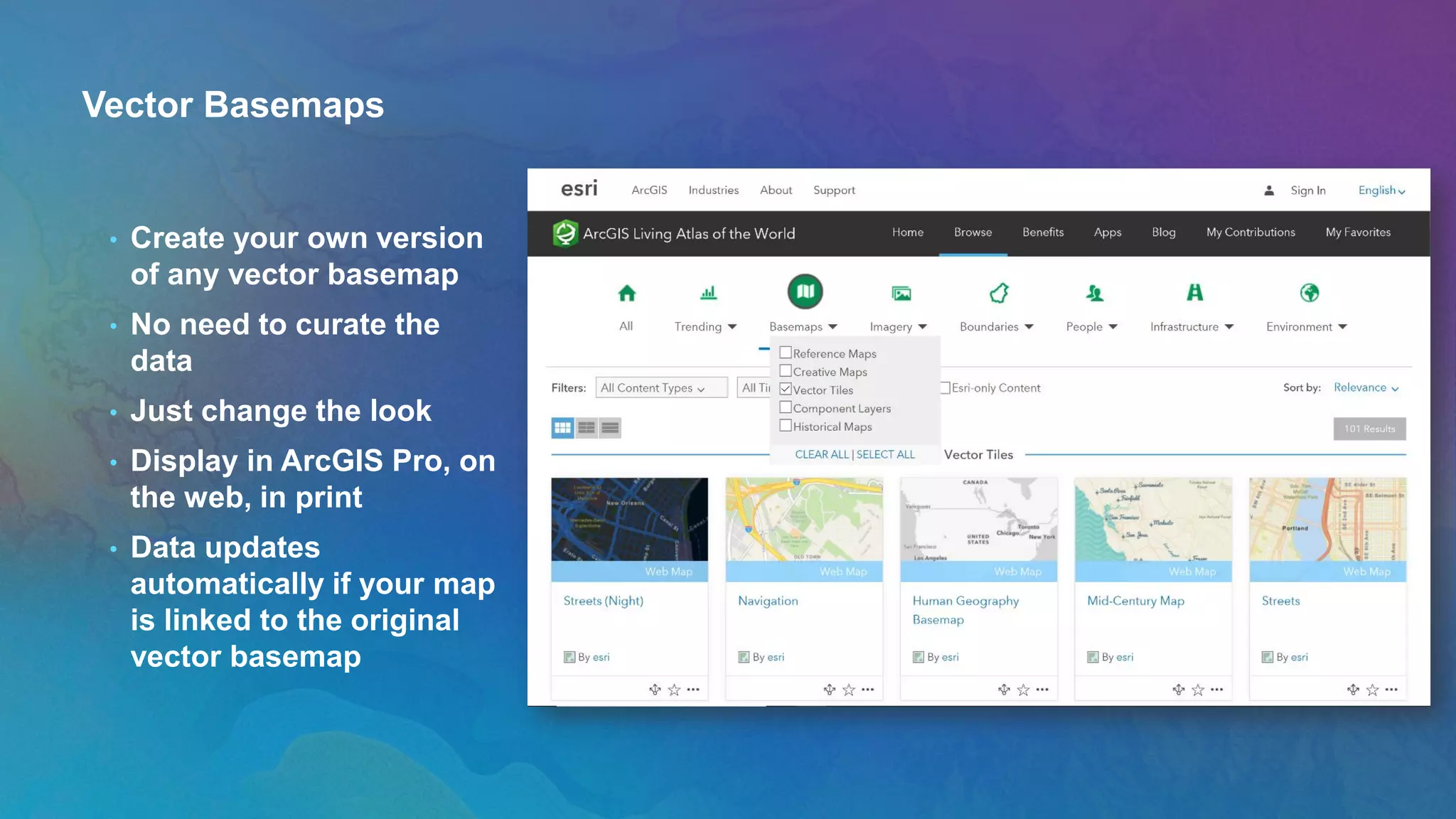Favorite the Streets card star
This screenshot has height=819, width=1456.
(x=1372, y=690)
